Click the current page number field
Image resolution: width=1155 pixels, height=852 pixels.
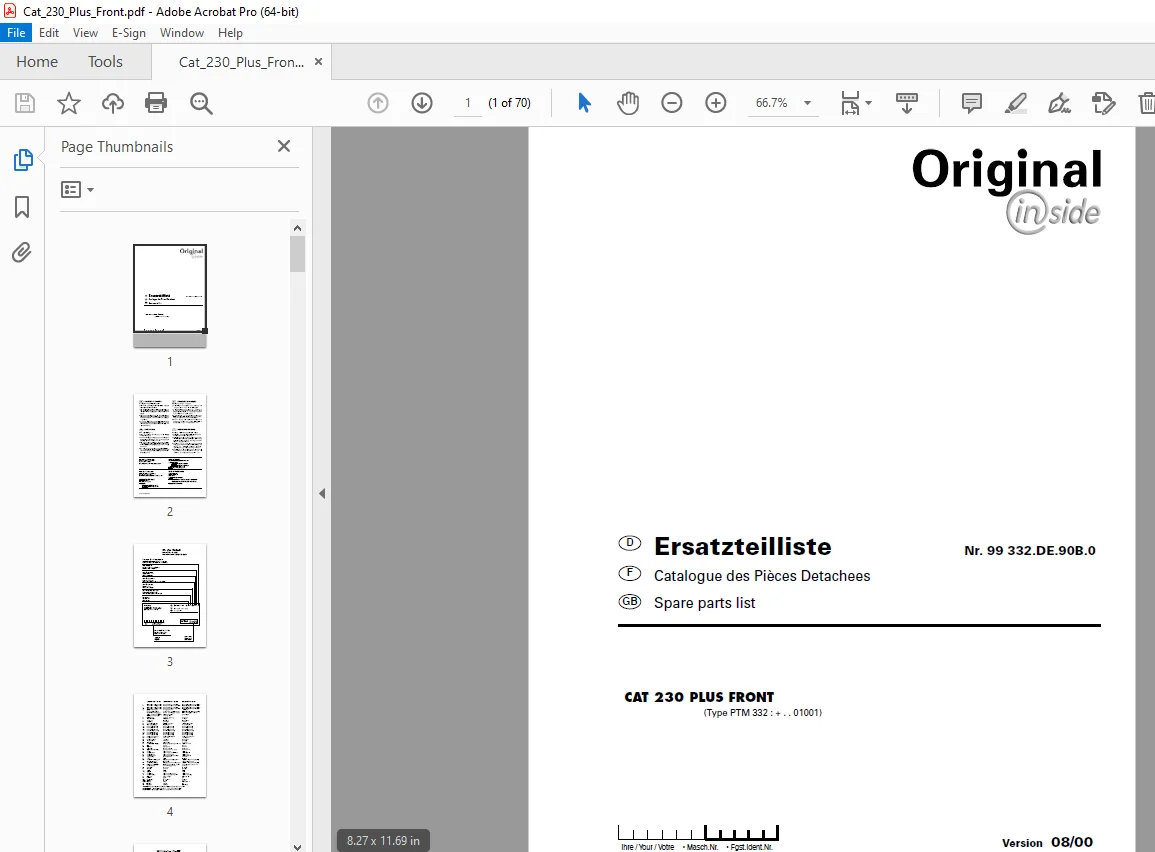468,103
